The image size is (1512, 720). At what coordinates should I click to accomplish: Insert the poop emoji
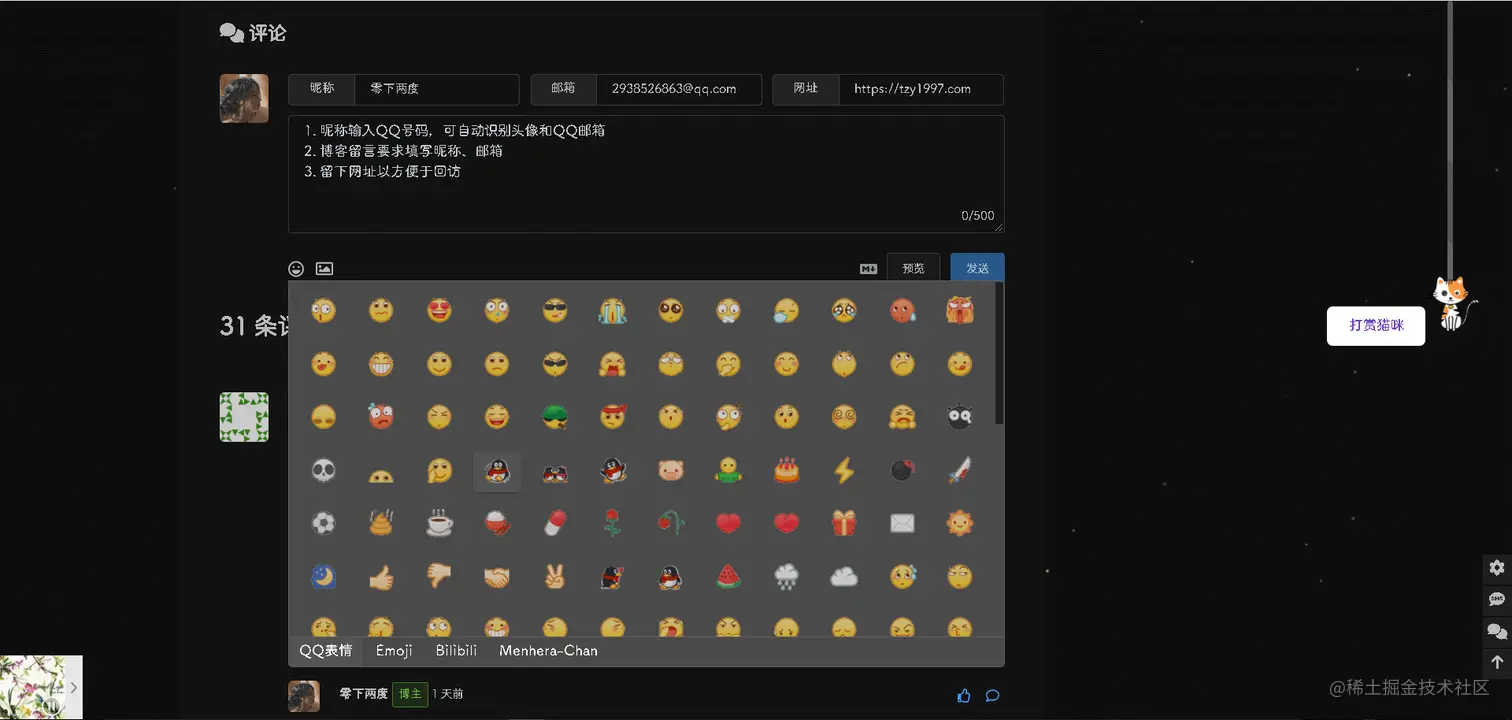point(381,523)
